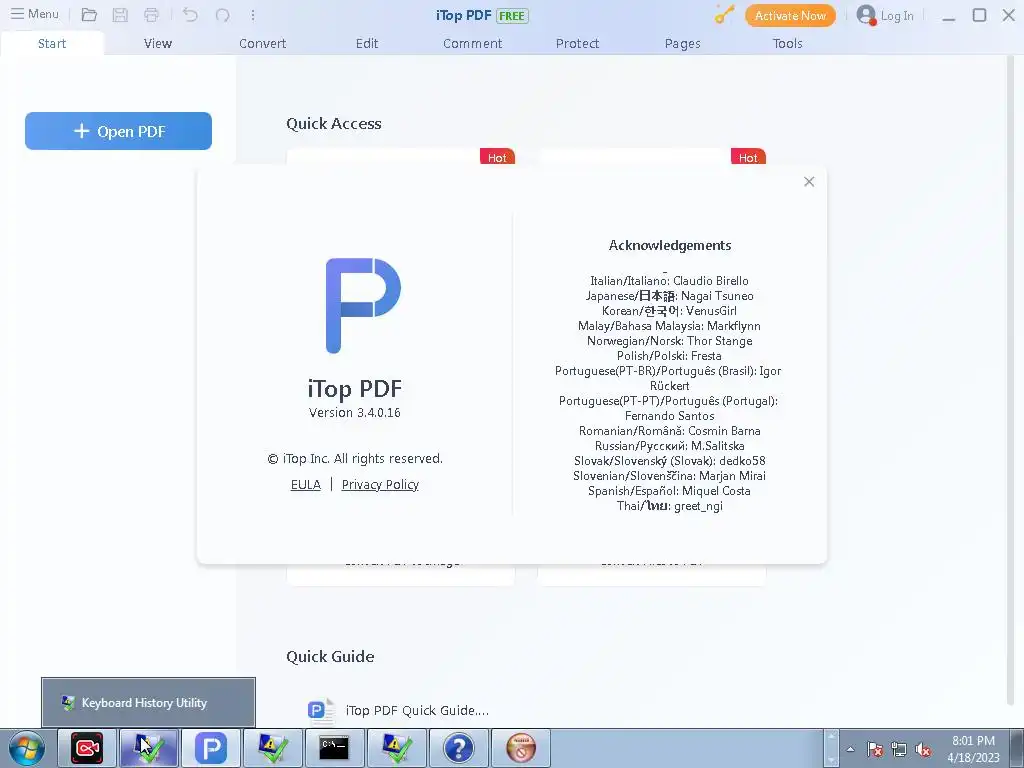Click the taskbar clock showing 8:01 PM
Image resolution: width=1024 pixels, height=768 pixels.
click(x=973, y=749)
